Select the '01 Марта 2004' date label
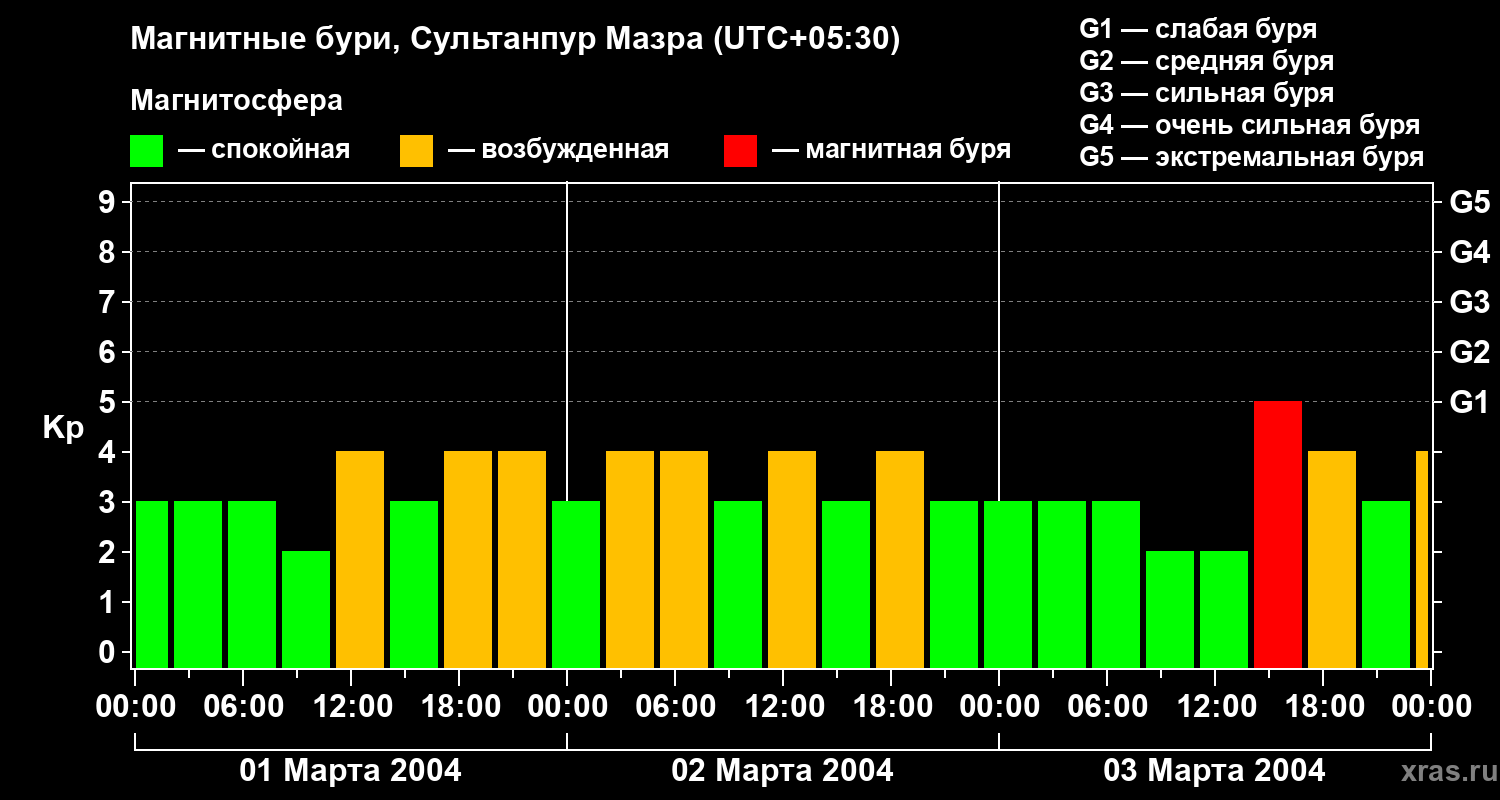The width and height of the screenshot is (1500, 800). point(351,771)
